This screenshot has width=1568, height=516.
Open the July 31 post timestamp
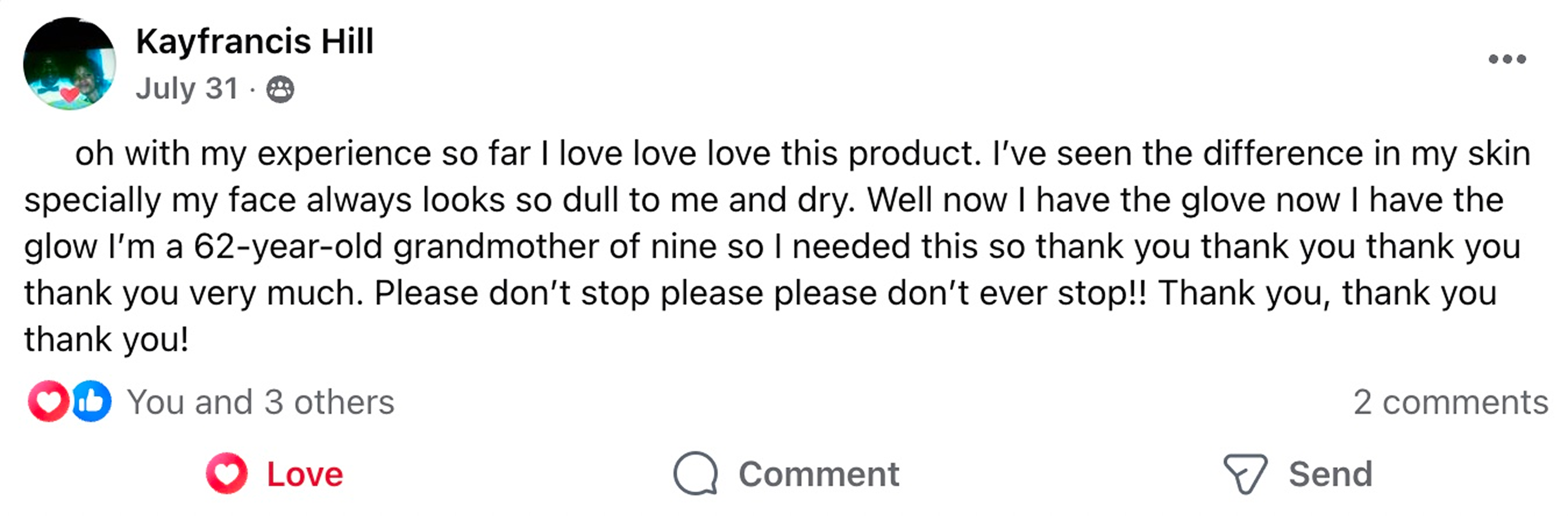pos(187,89)
